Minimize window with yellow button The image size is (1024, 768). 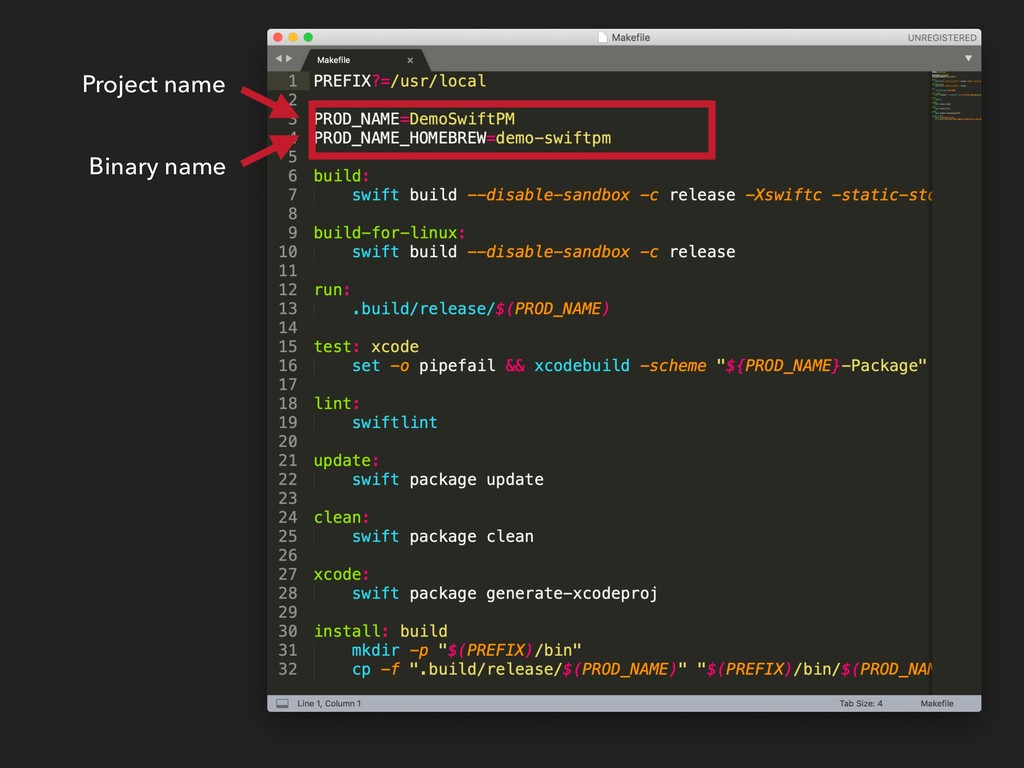tap(293, 37)
